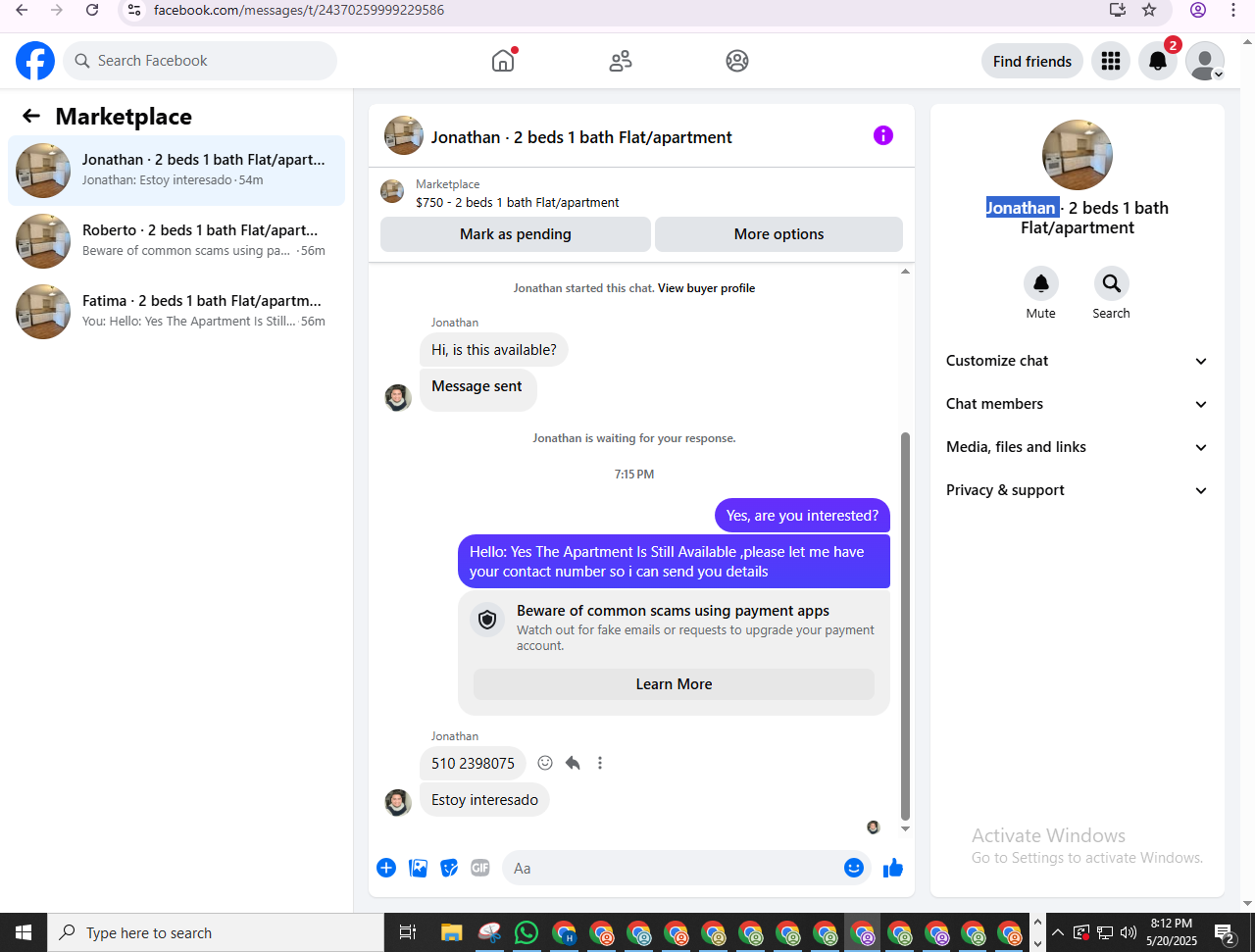Open the Home feed icon
The image size is (1255, 952).
(x=503, y=61)
